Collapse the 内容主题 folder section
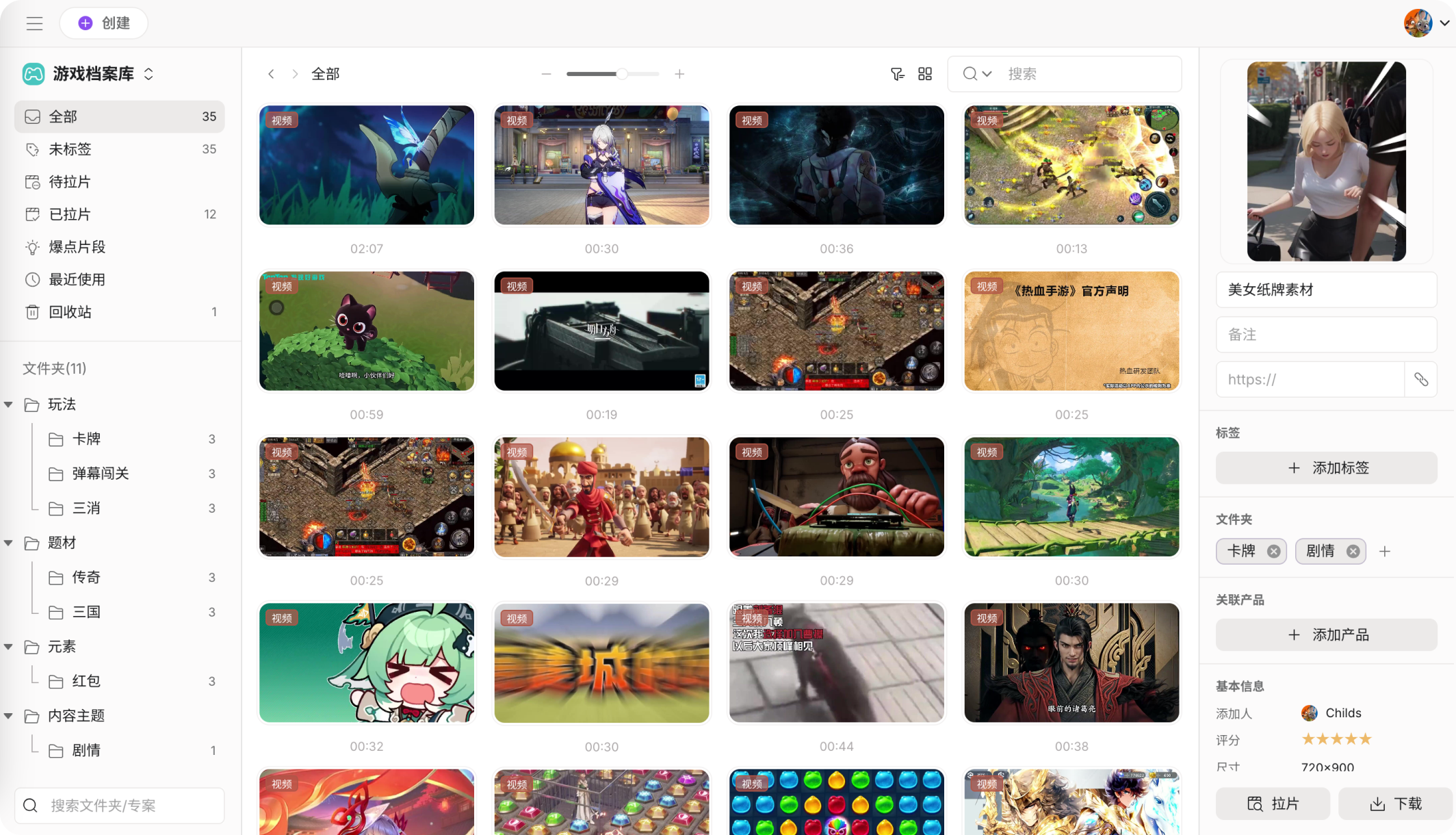 tap(9, 716)
